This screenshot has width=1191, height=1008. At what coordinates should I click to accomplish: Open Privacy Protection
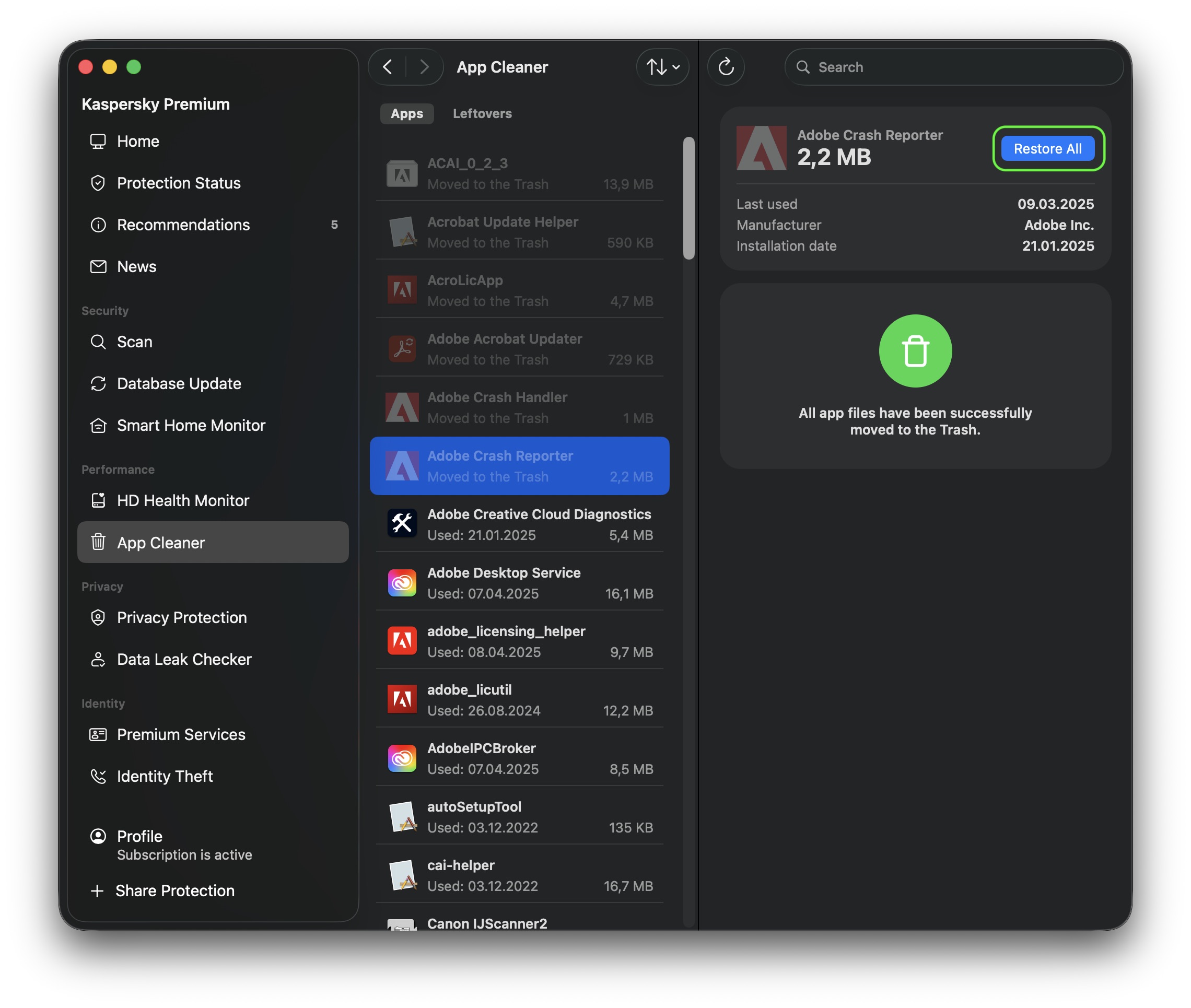(x=213, y=618)
